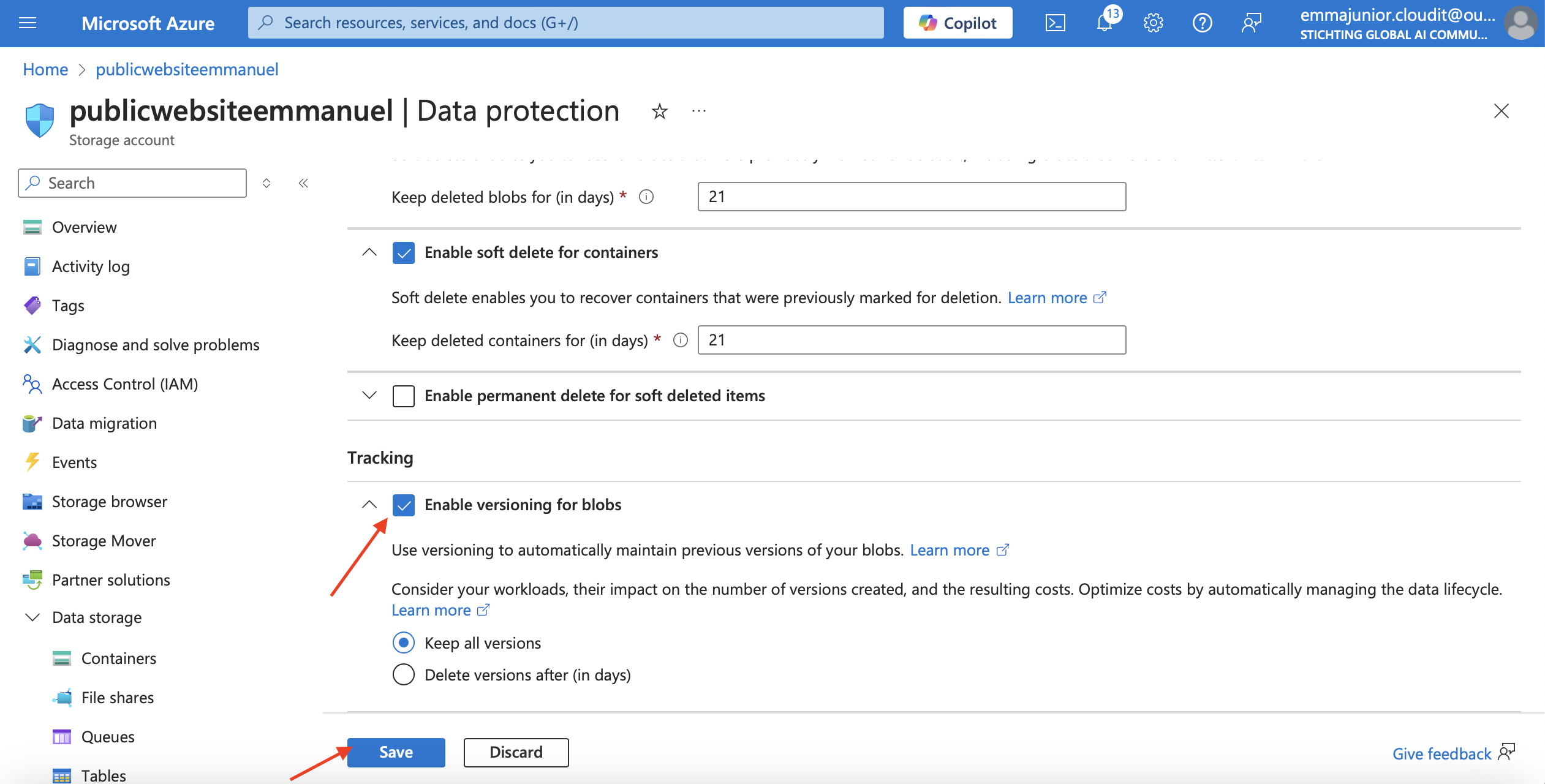Click the Discard button

coord(516,752)
